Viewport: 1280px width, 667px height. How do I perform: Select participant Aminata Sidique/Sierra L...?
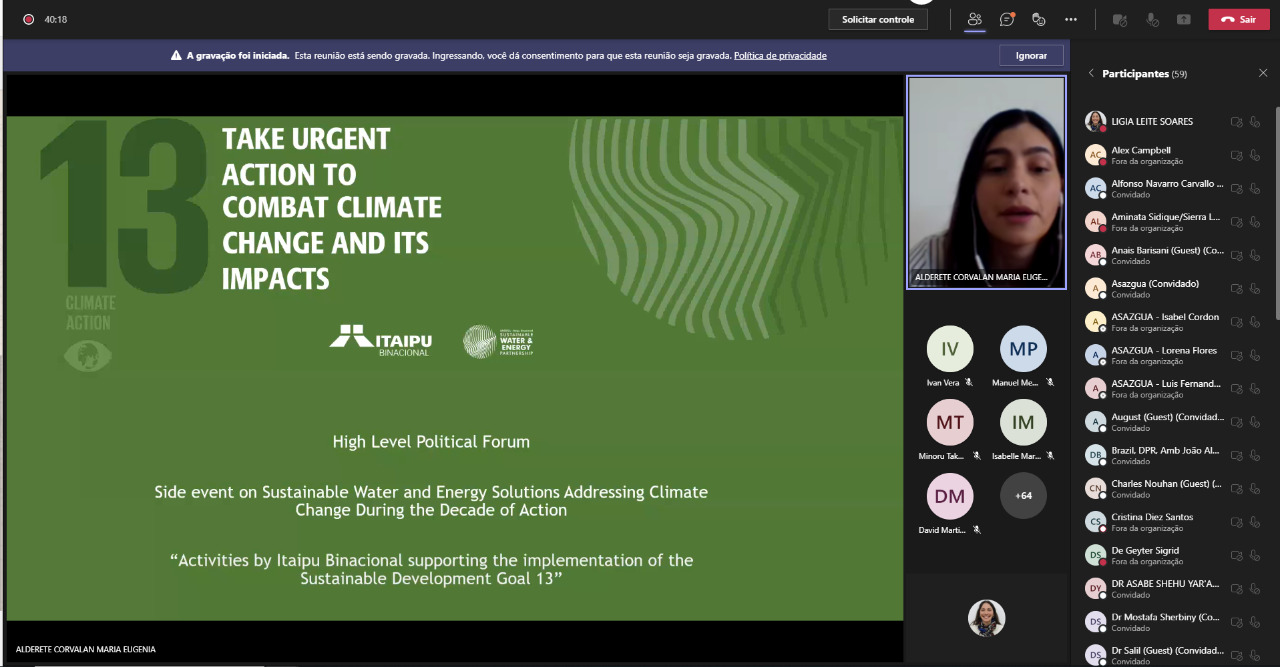pos(1174,222)
